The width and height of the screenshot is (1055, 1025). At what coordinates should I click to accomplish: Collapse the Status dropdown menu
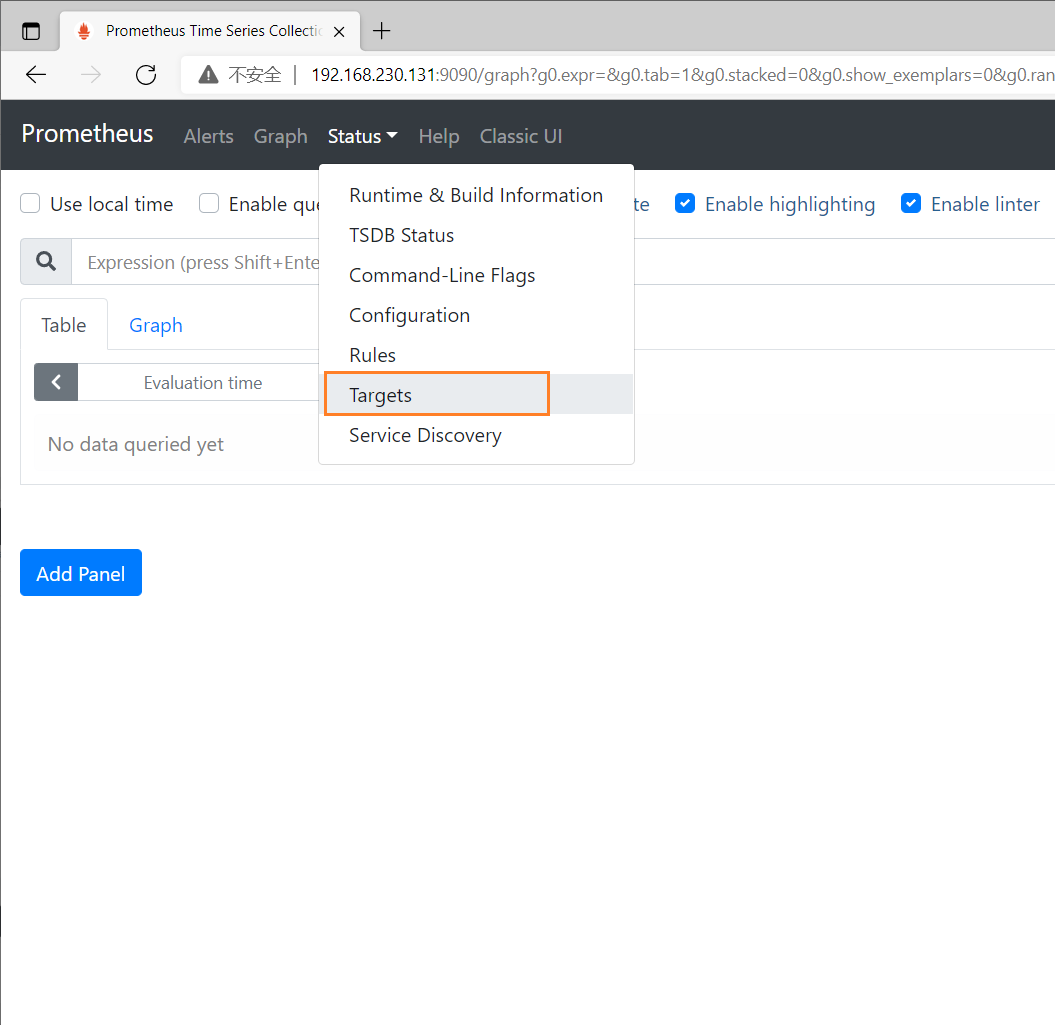click(363, 136)
